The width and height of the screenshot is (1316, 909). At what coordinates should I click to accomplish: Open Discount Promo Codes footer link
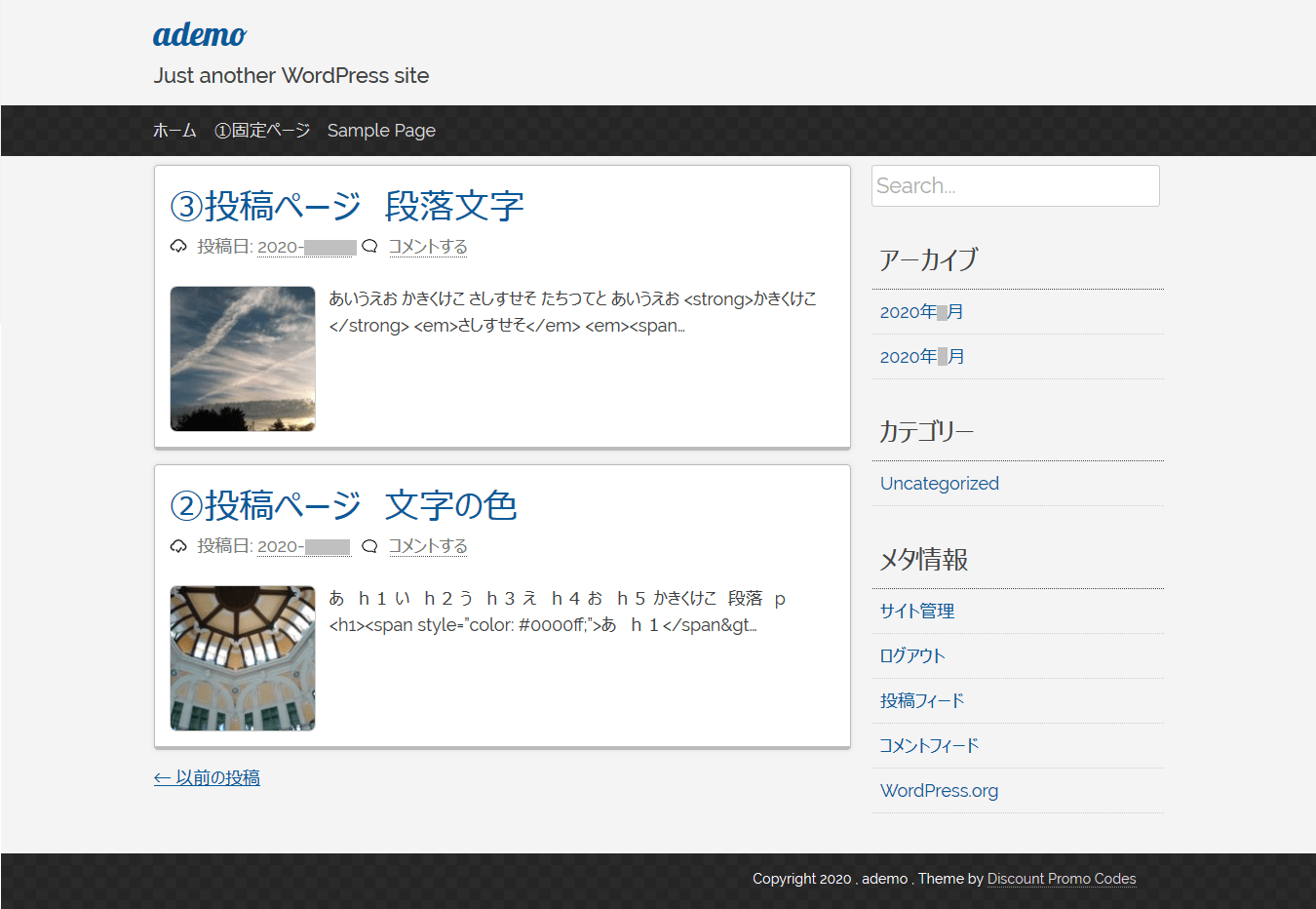pyautogui.click(x=1062, y=879)
